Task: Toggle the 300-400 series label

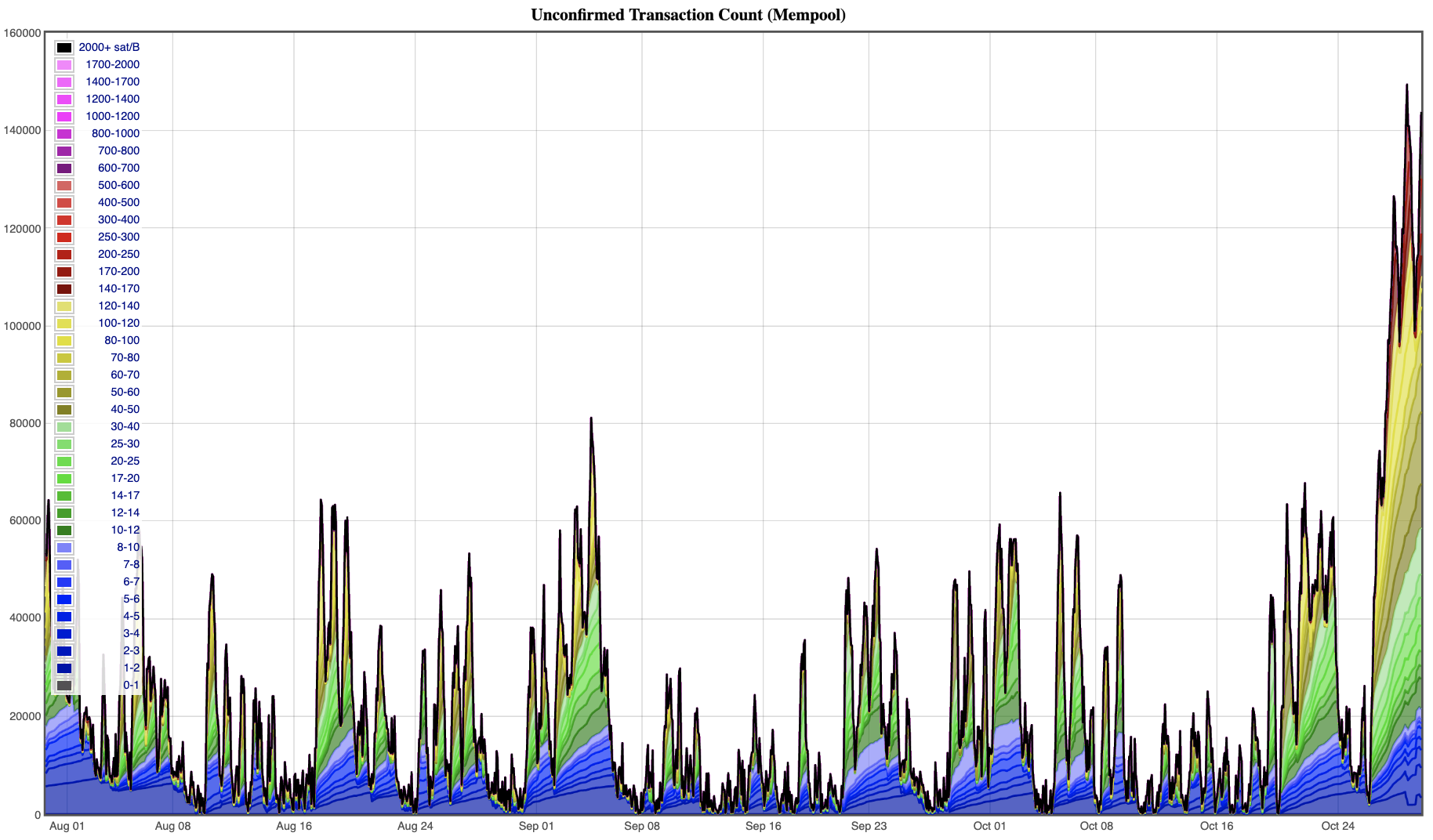Action: pyautogui.click(x=119, y=220)
